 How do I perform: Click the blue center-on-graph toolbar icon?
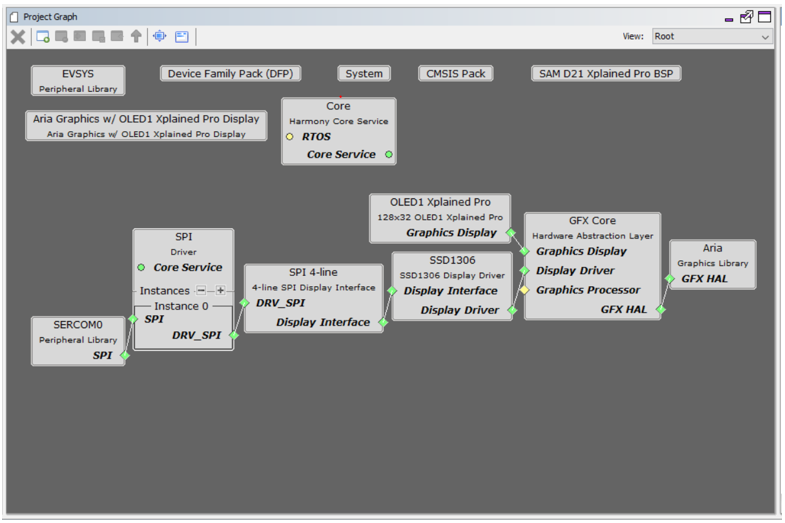[x=160, y=36]
